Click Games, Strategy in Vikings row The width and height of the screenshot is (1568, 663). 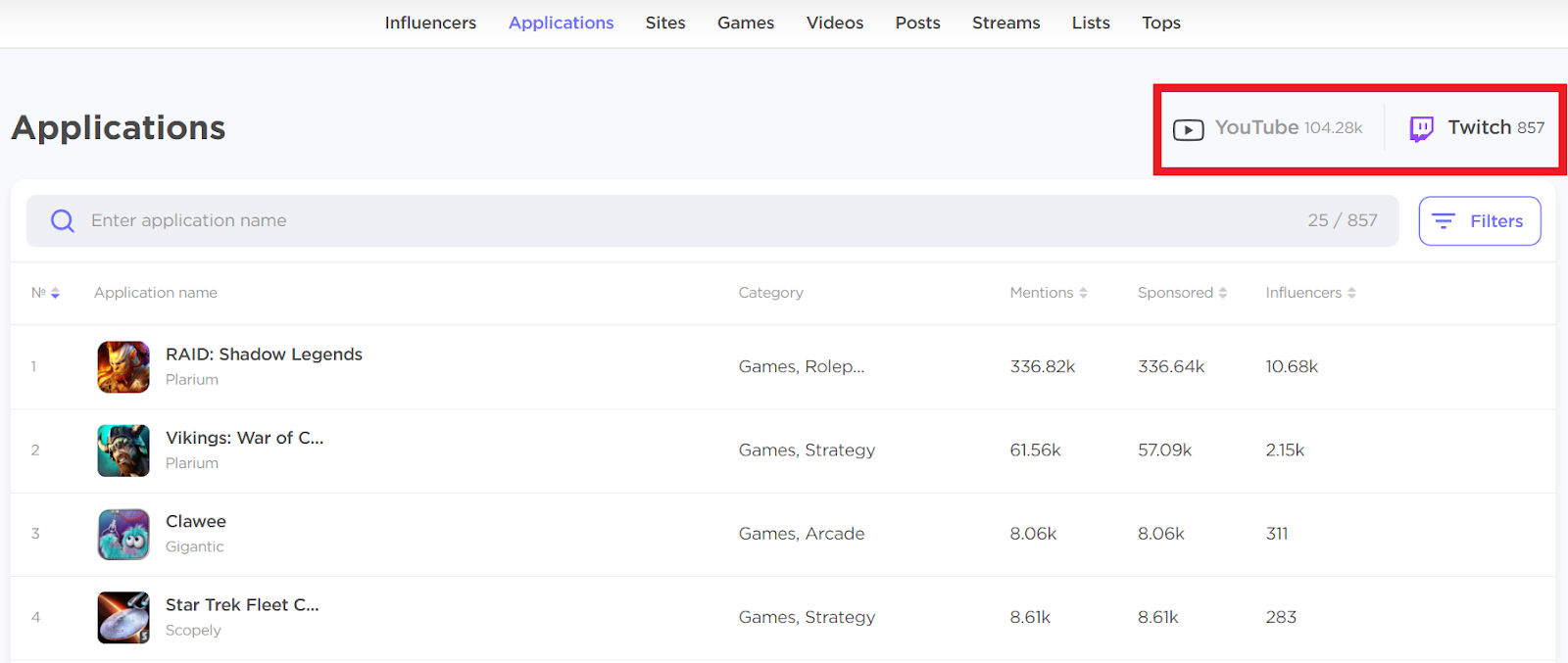807,450
